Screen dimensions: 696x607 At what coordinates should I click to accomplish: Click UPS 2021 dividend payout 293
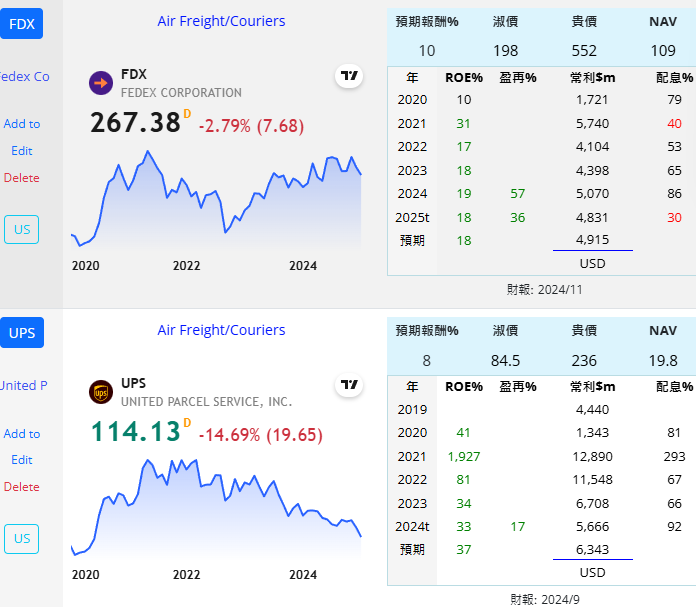(674, 456)
